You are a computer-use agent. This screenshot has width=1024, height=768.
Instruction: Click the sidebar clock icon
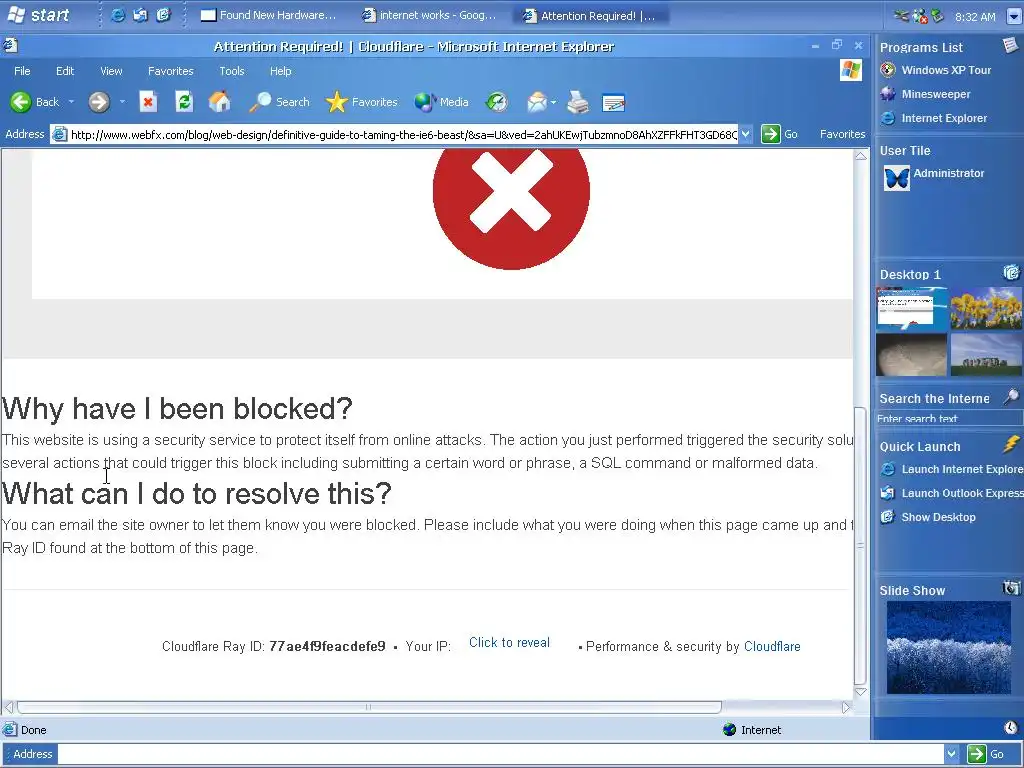1011,728
